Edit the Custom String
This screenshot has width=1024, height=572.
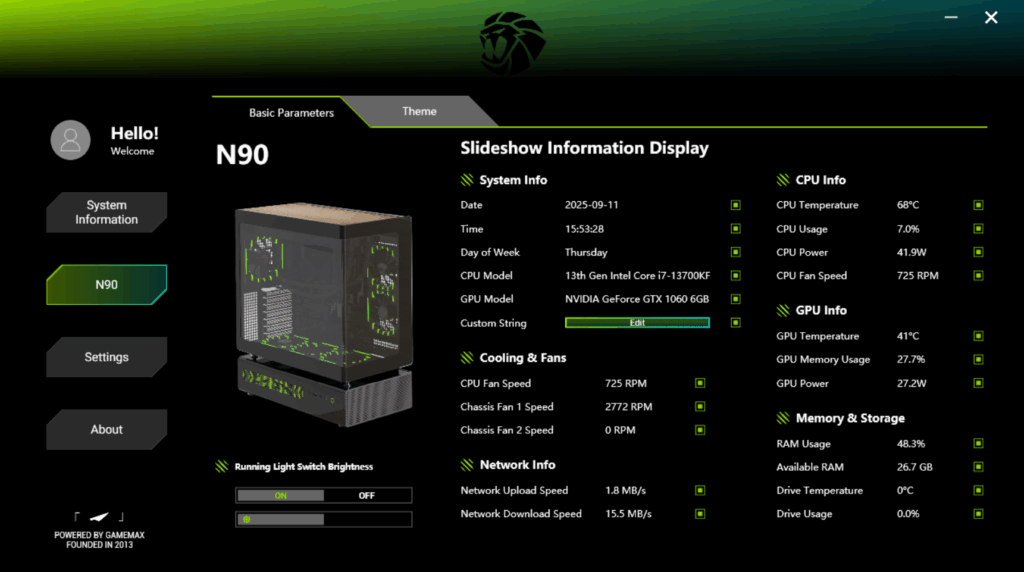coord(637,323)
